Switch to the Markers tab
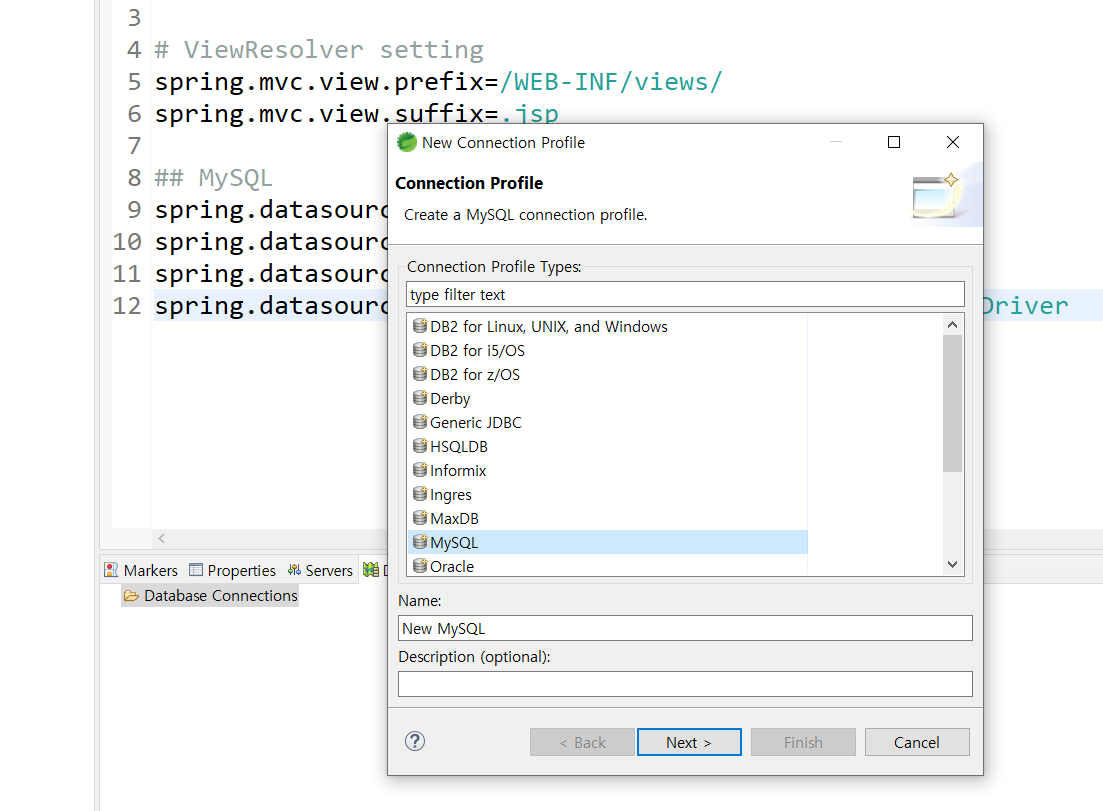 click(141, 570)
